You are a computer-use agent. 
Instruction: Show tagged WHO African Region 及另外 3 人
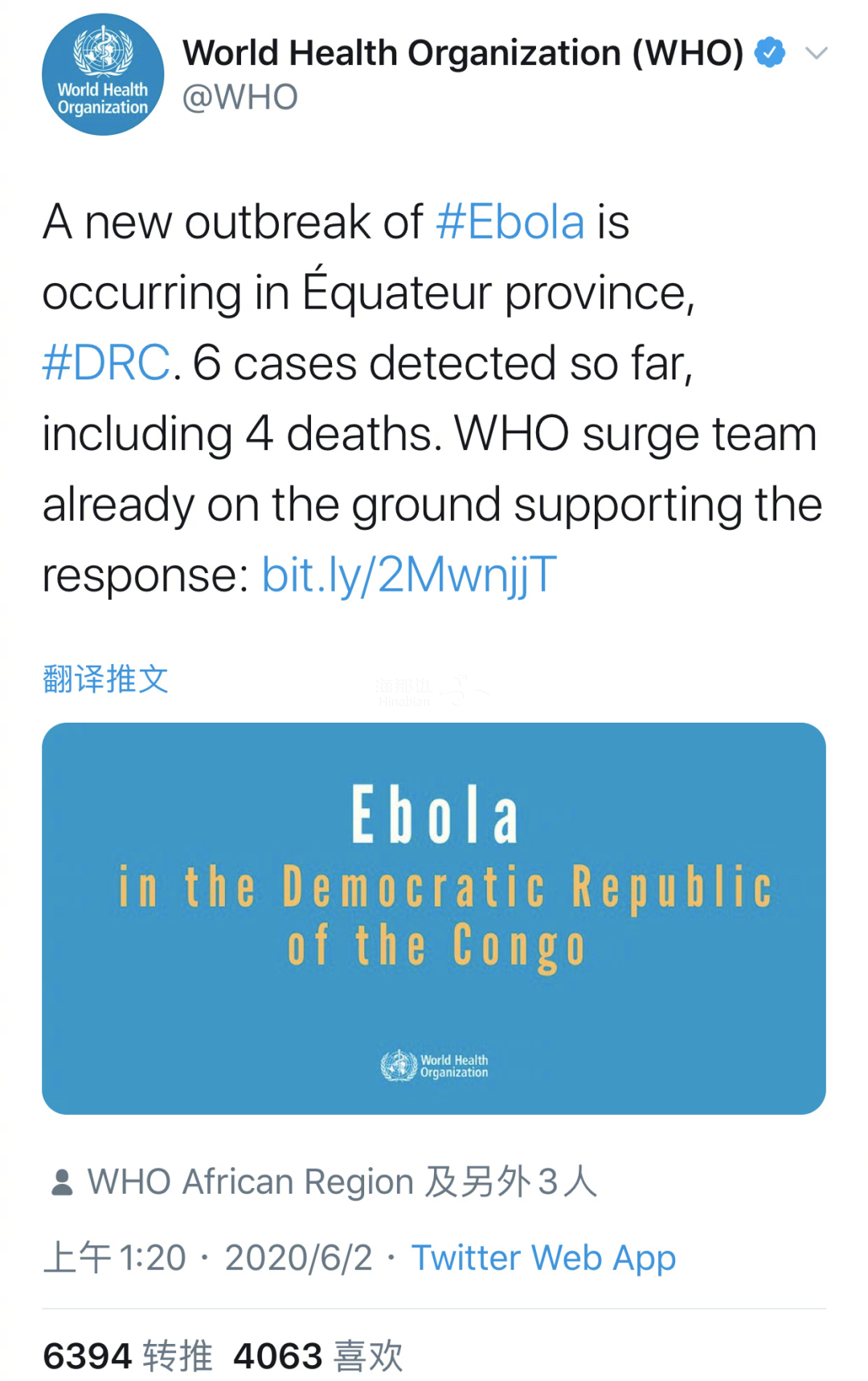(x=342, y=1182)
